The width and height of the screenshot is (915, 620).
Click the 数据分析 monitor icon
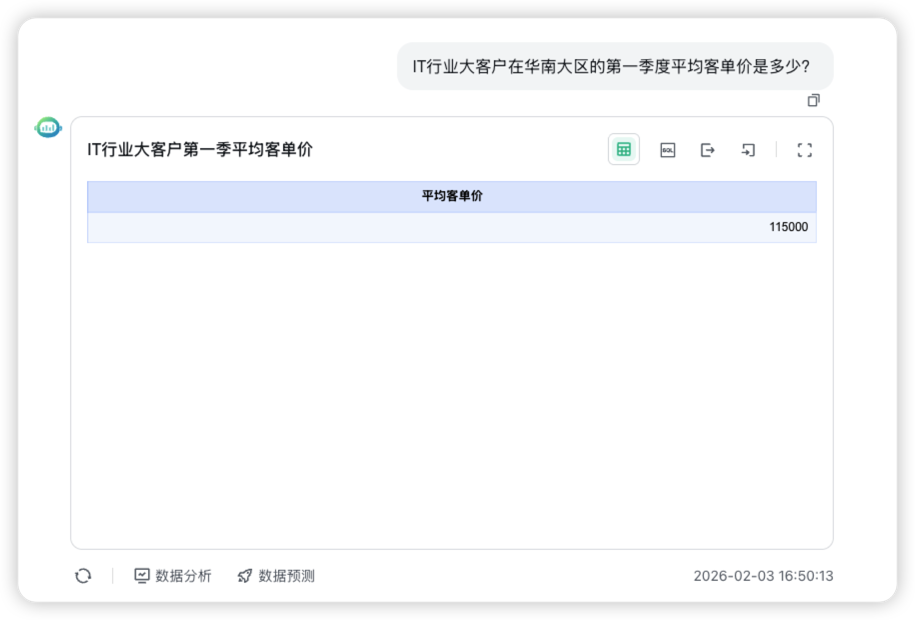143,575
